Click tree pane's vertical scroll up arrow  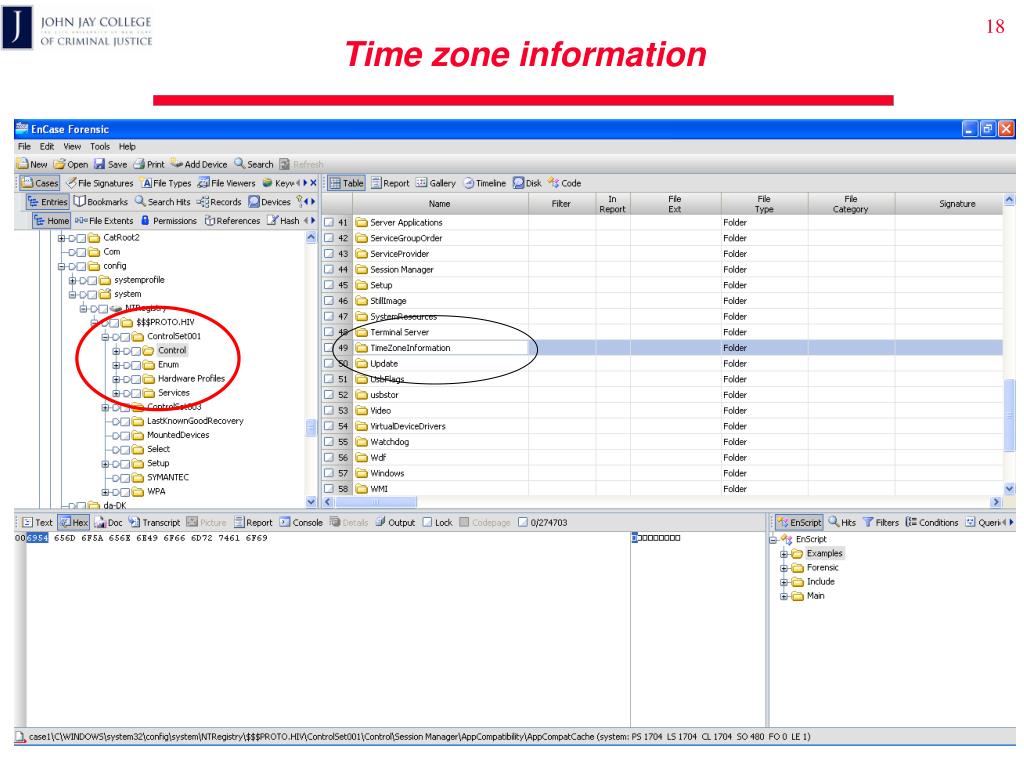(311, 238)
